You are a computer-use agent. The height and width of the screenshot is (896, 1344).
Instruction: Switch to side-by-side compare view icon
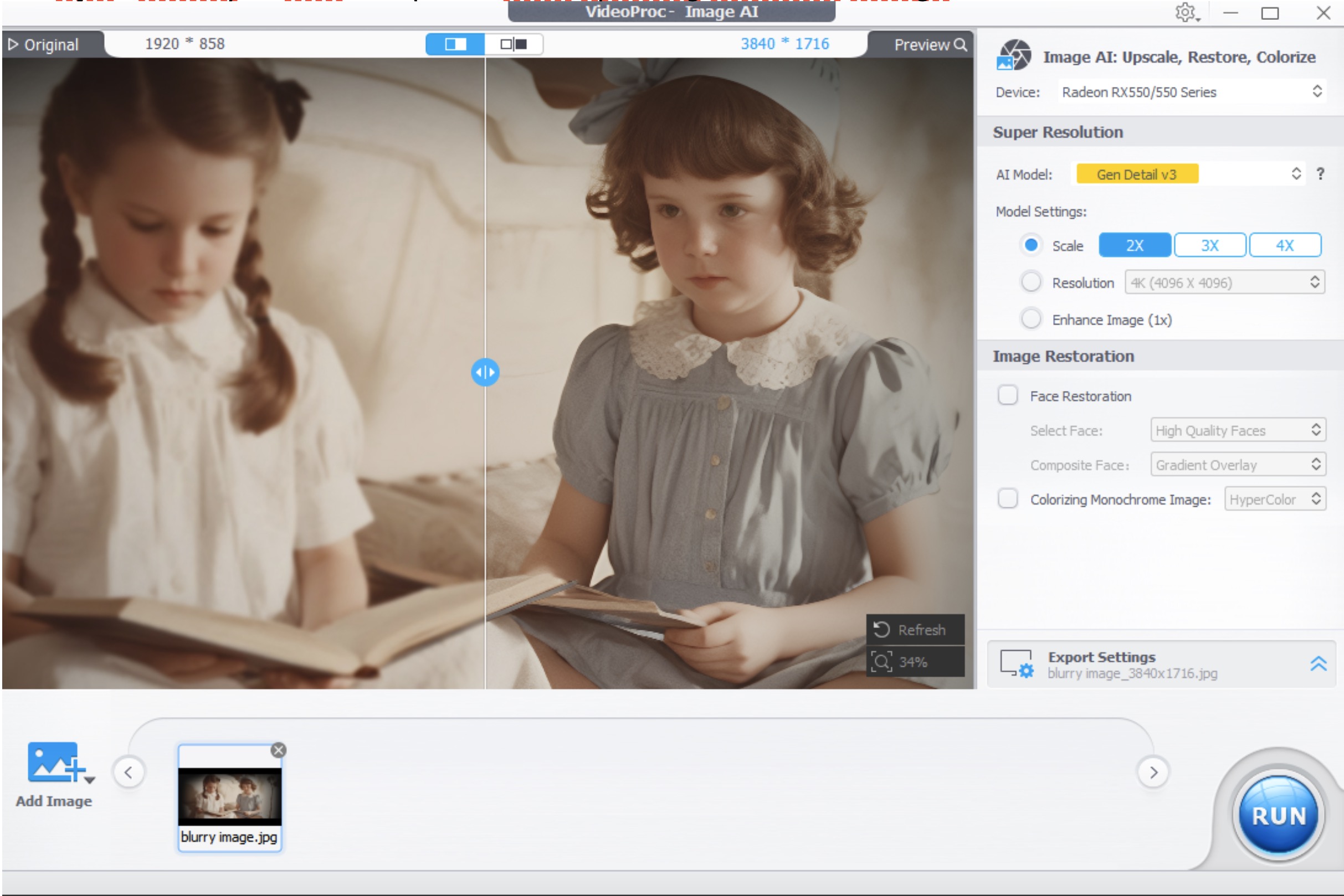pos(514,44)
